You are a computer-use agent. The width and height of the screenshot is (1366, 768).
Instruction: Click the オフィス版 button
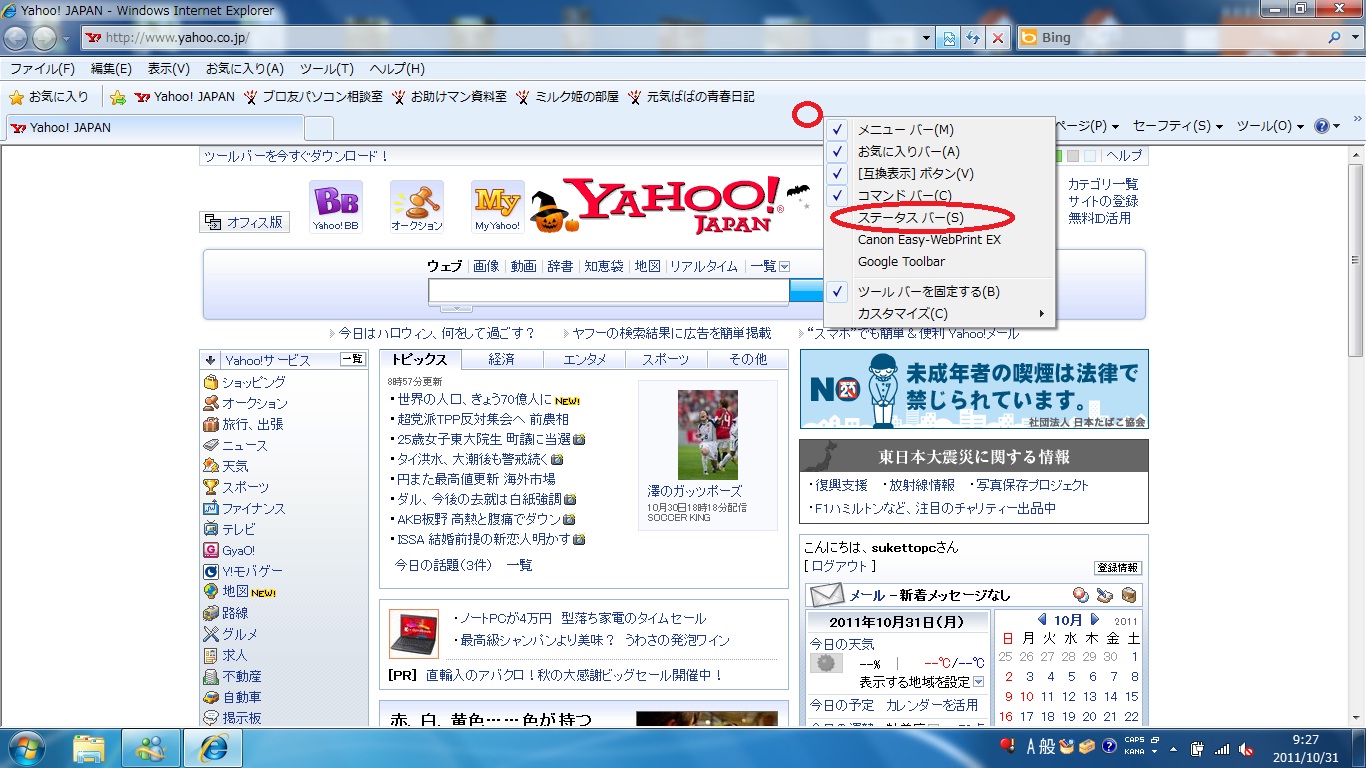[245, 222]
